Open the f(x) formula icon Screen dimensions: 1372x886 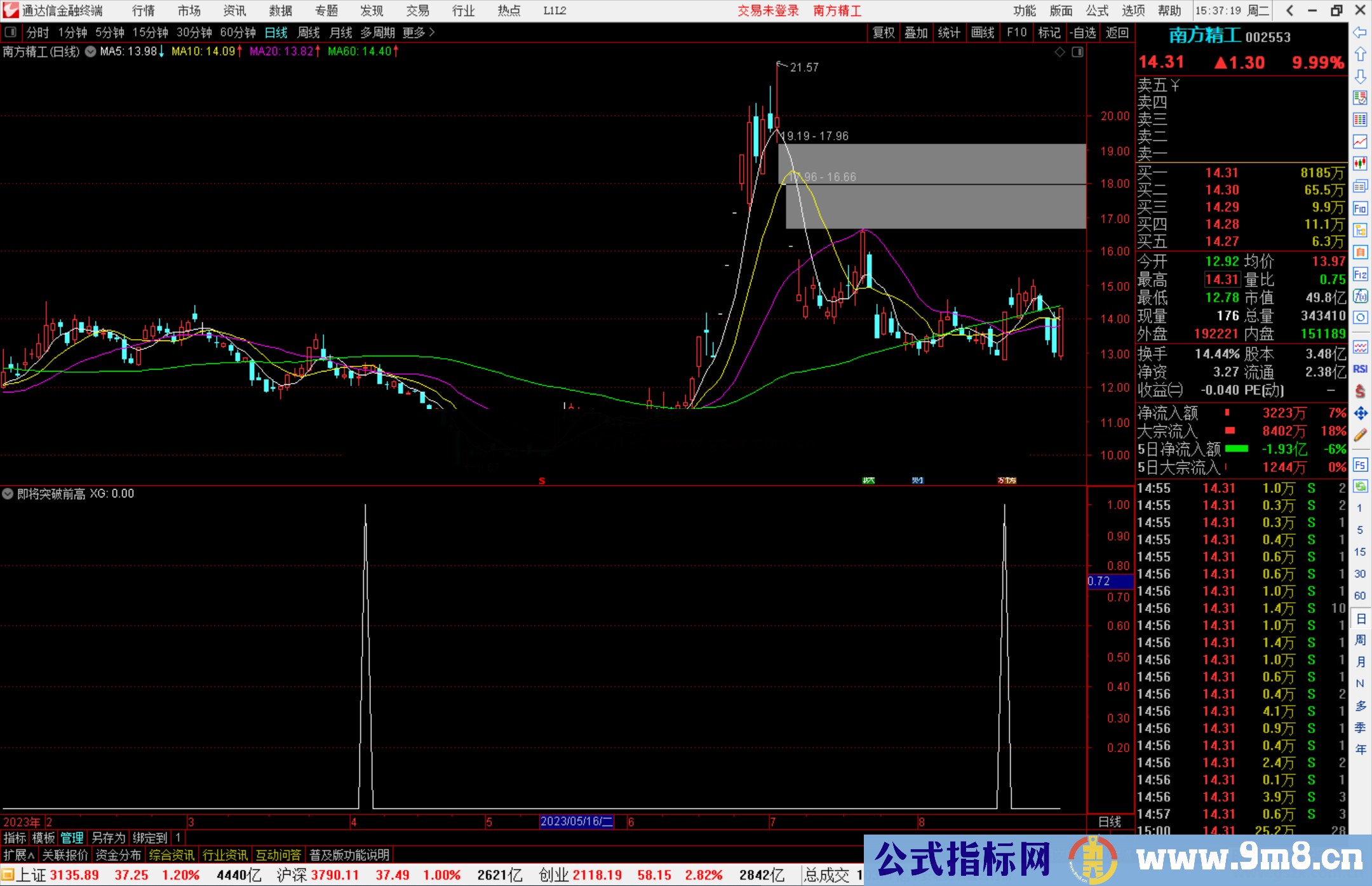tap(1360, 296)
